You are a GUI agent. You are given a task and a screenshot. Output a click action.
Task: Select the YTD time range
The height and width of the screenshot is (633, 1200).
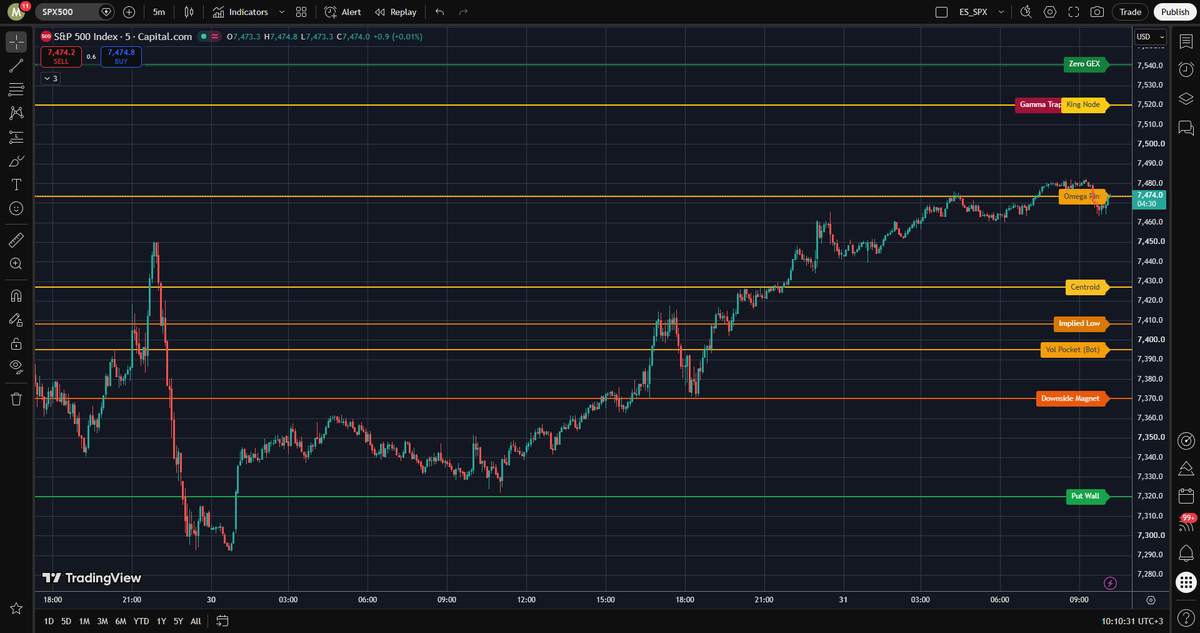(141, 621)
